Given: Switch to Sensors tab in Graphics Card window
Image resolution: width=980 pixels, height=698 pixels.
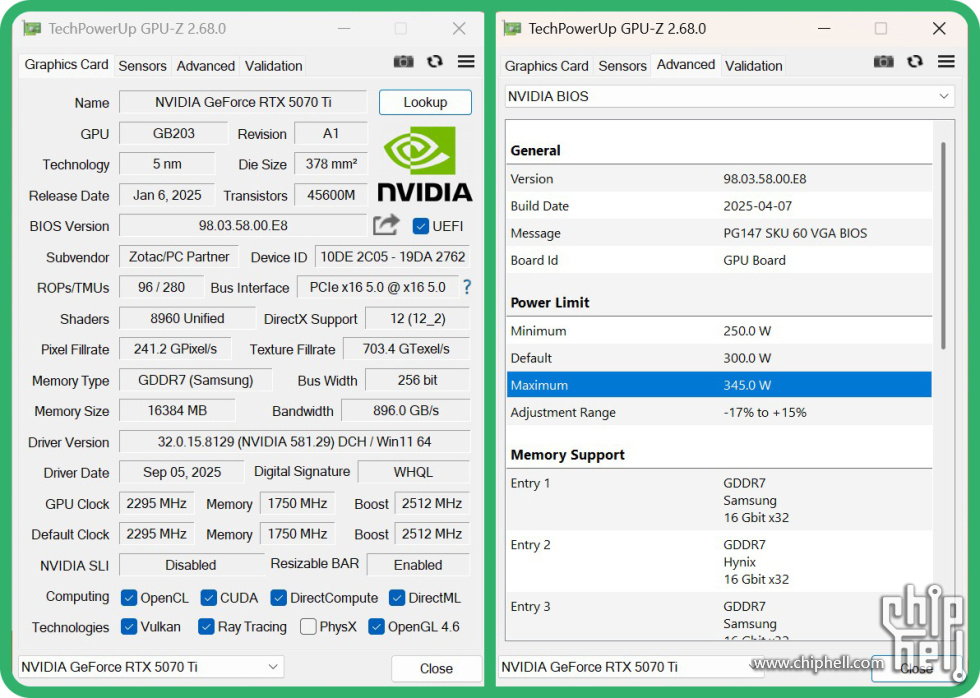Looking at the screenshot, I should [x=142, y=66].
